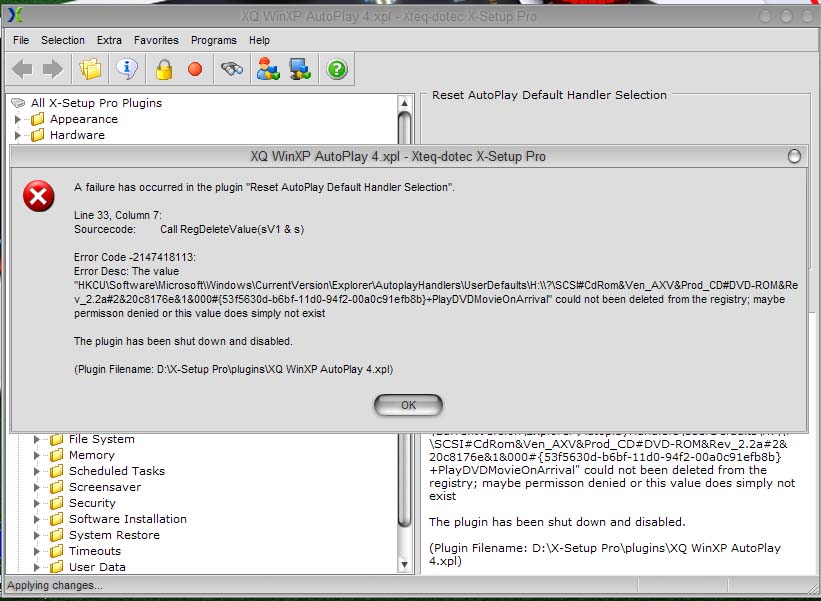Viewport: 821px width, 601px height.
Task: Open the Extra menu
Action: (x=109, y=40)
